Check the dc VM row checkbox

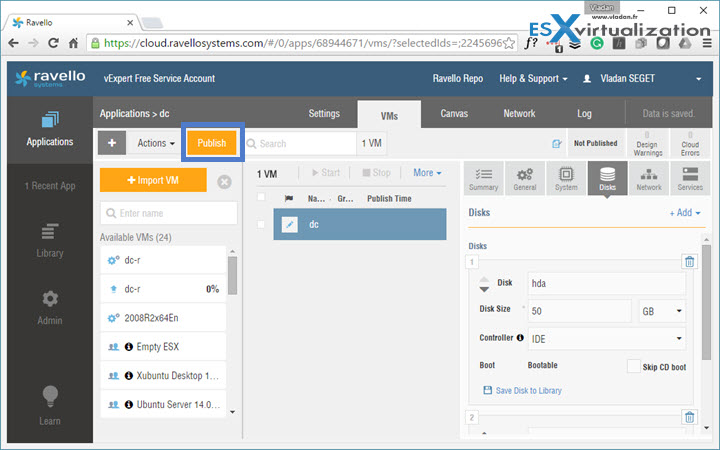tap(261, 224)
